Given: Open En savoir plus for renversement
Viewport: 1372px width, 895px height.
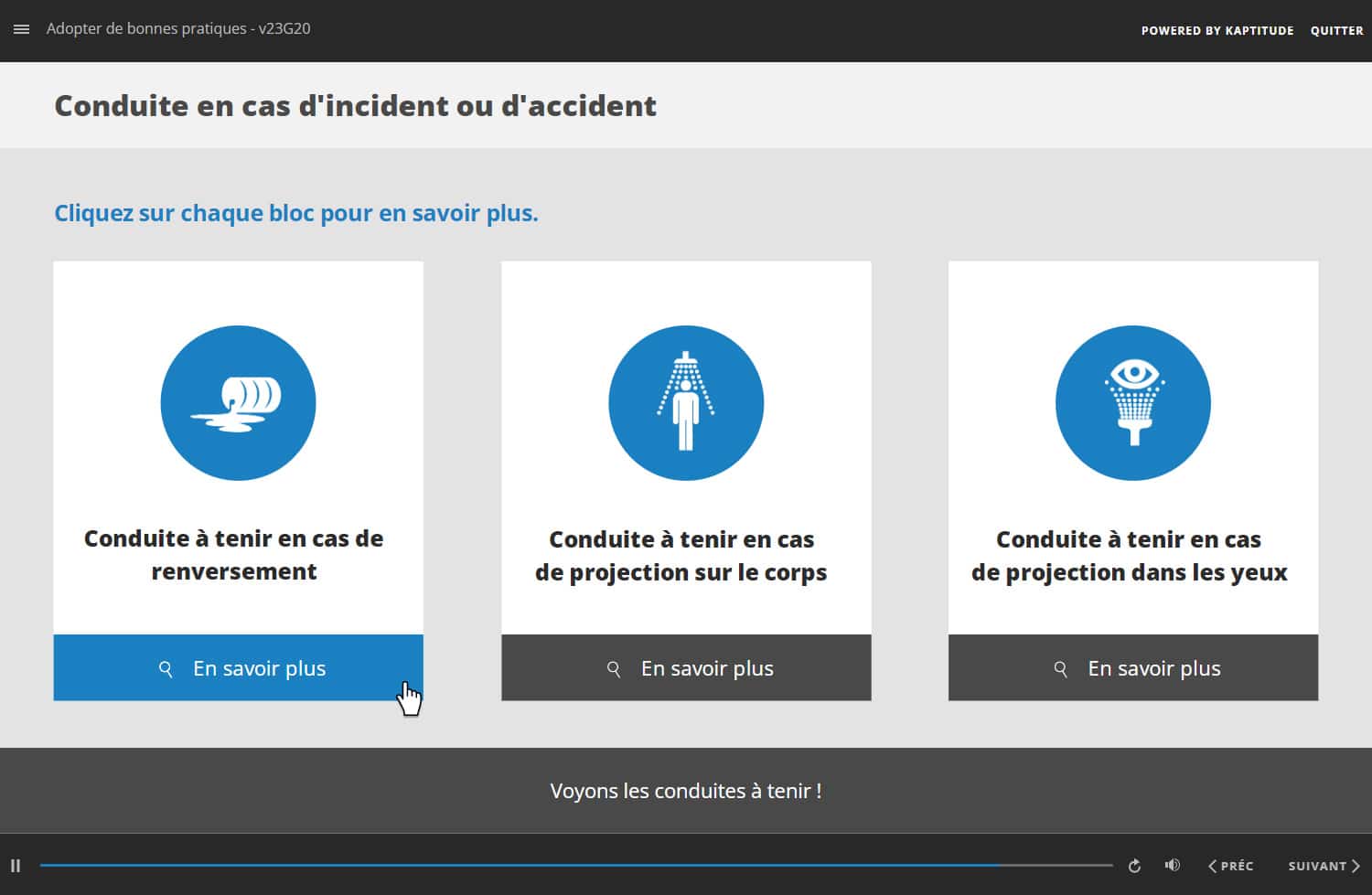Looking at the screenshot, I should pos(259,669).
